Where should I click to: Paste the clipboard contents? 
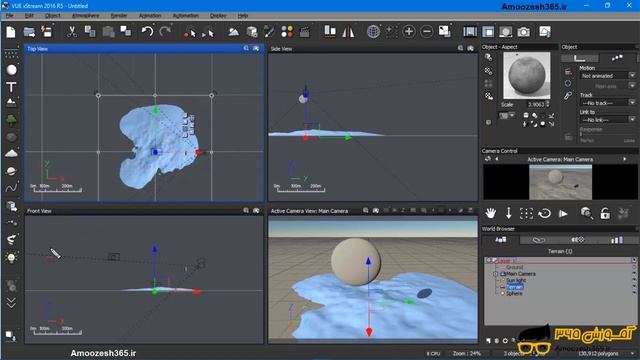(x=108, y=32)
